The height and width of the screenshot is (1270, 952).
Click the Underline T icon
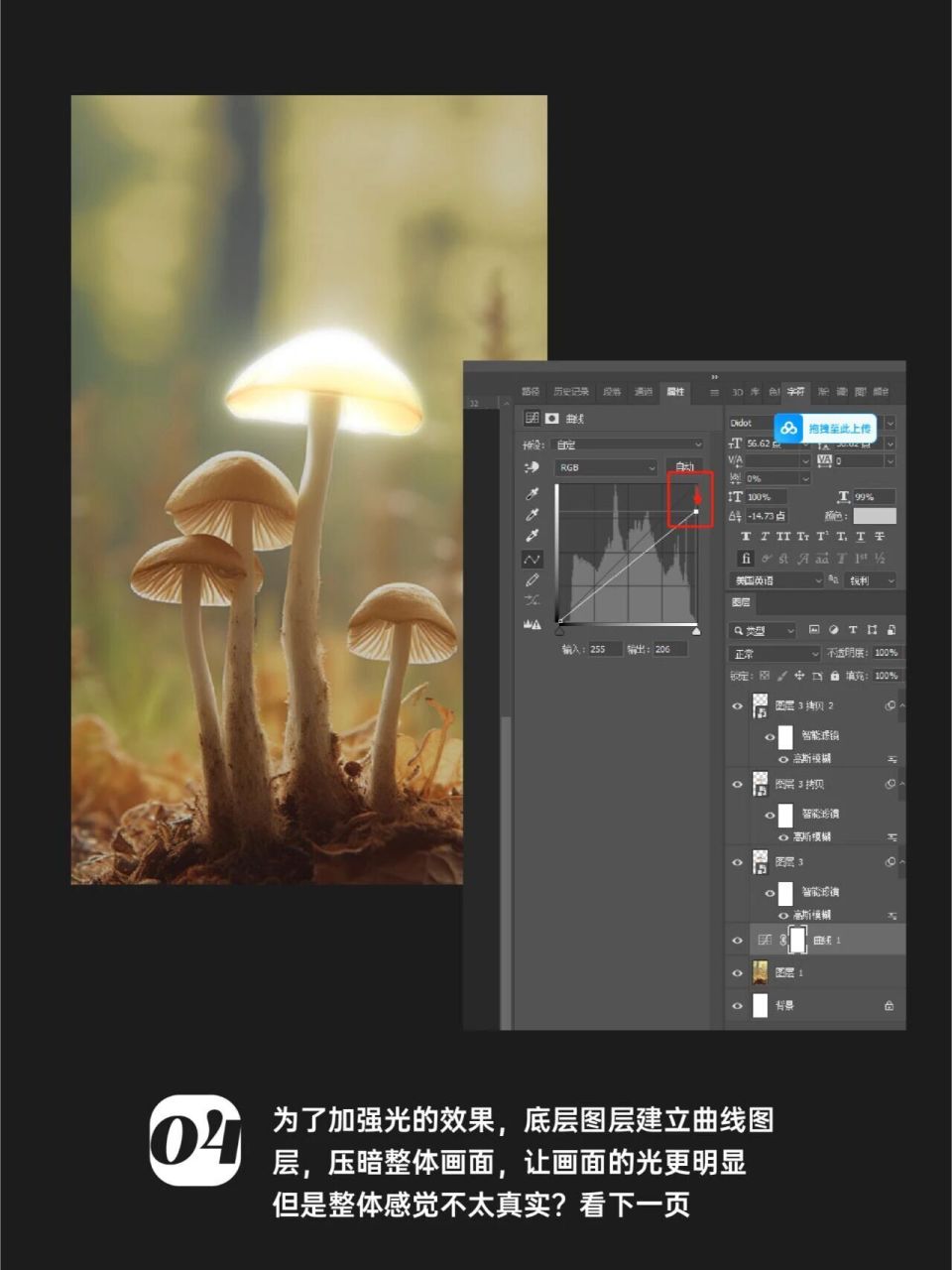click(x=860, y=536)
